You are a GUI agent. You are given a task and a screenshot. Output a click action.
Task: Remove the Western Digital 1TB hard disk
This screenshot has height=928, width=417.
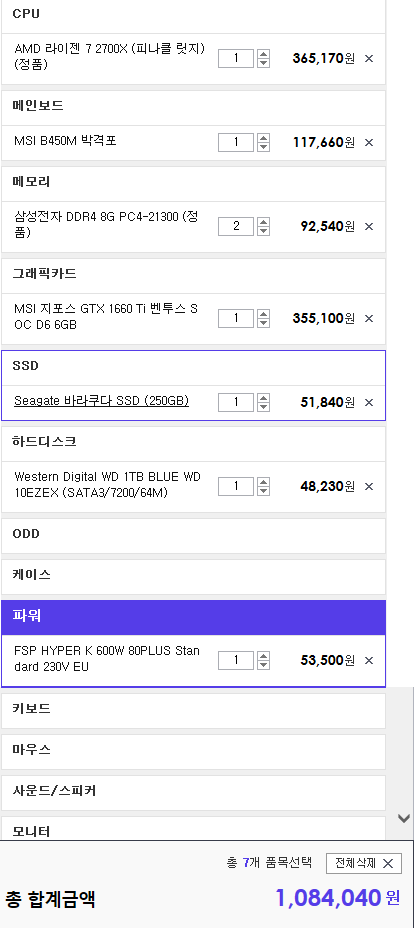pyautogui.click(x=369, y=487)
